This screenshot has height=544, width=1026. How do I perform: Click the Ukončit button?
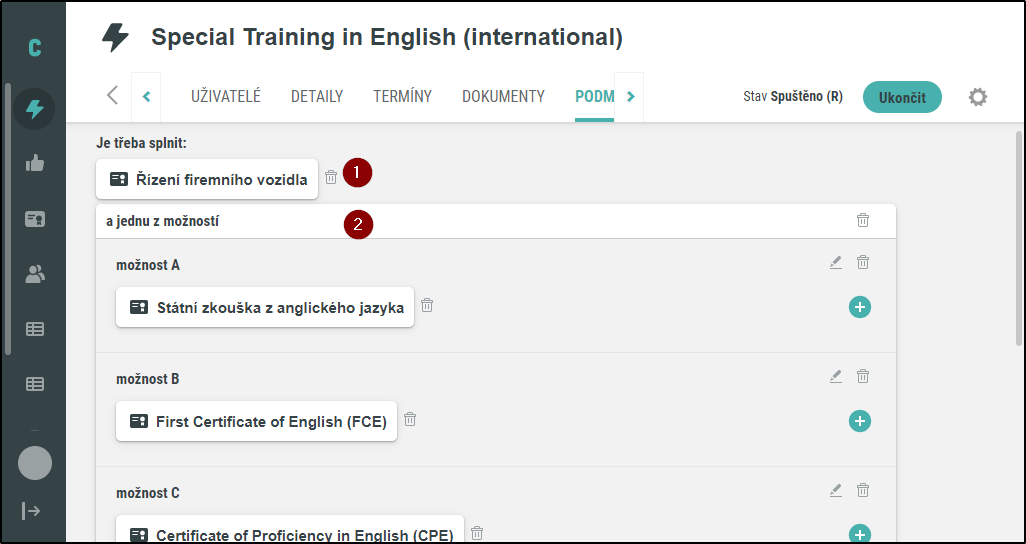pos(902,98)
